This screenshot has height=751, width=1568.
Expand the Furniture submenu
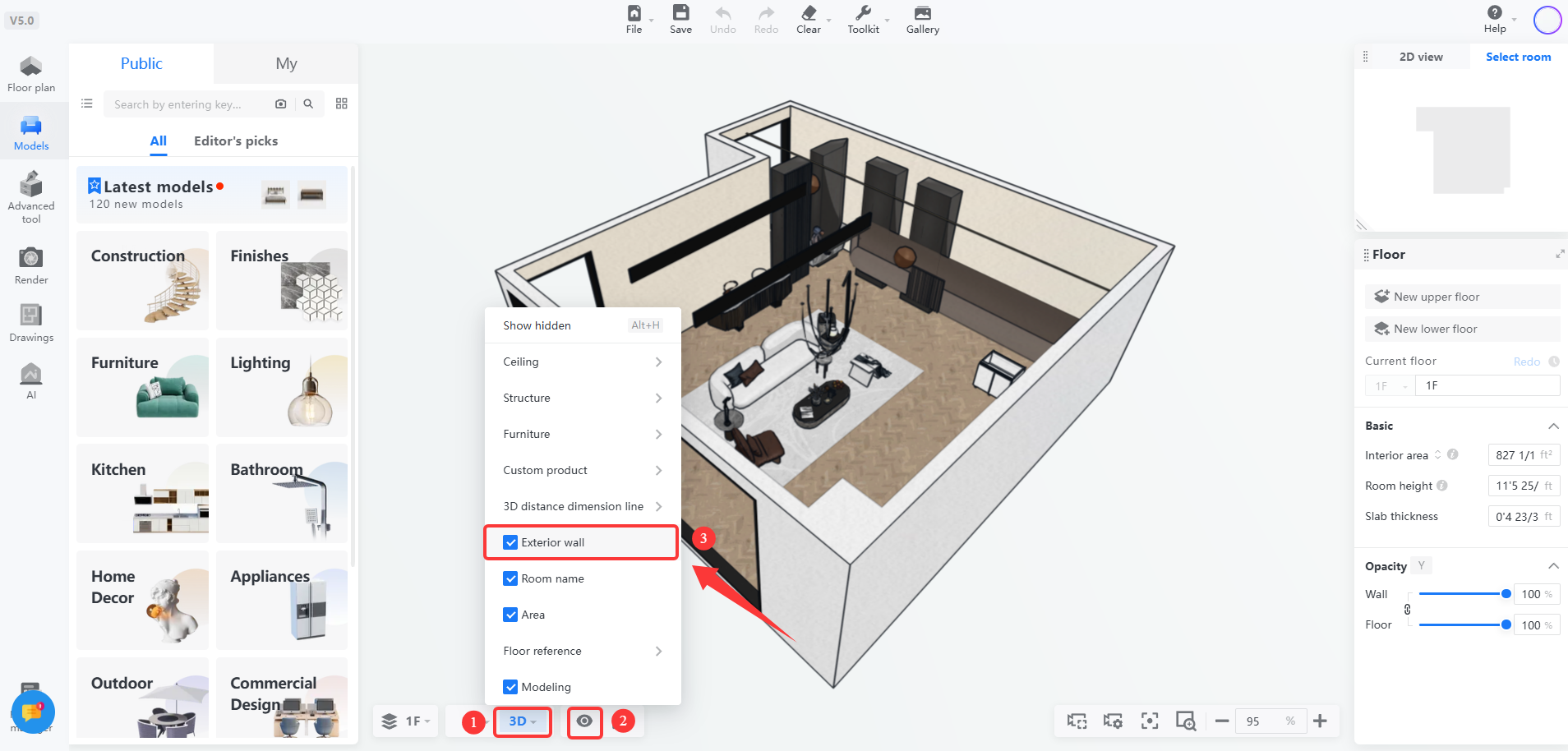[x=583, y=434]
